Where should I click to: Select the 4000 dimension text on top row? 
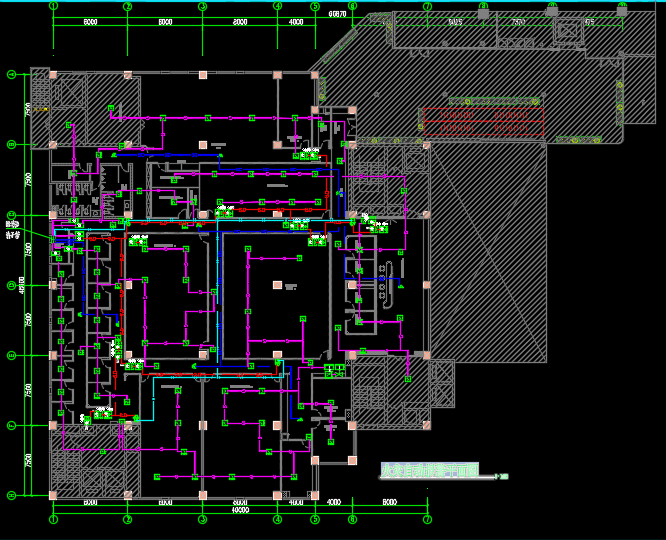pos(296,22)
